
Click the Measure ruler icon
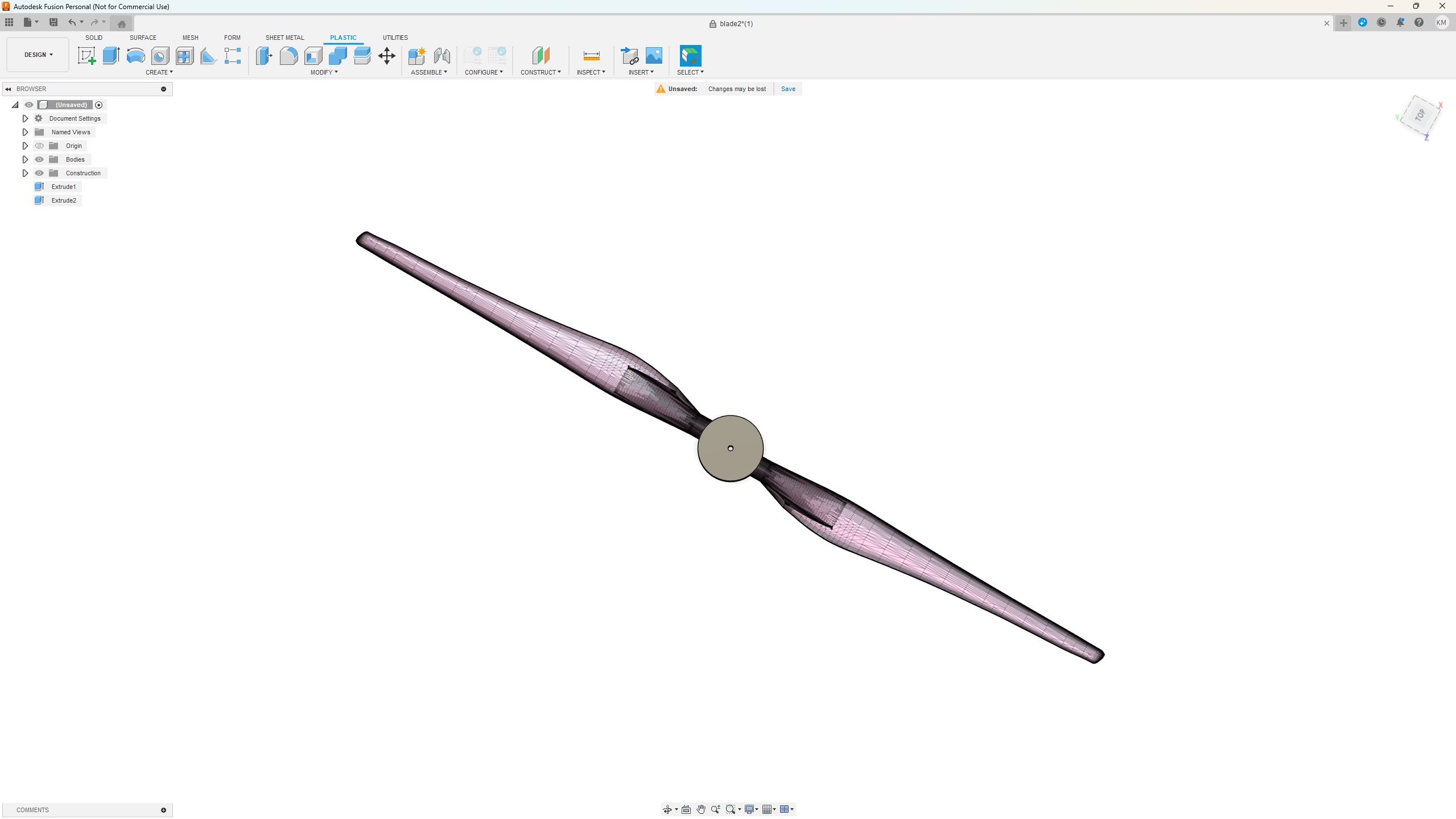pyautogui.click(x=591, y=56)
